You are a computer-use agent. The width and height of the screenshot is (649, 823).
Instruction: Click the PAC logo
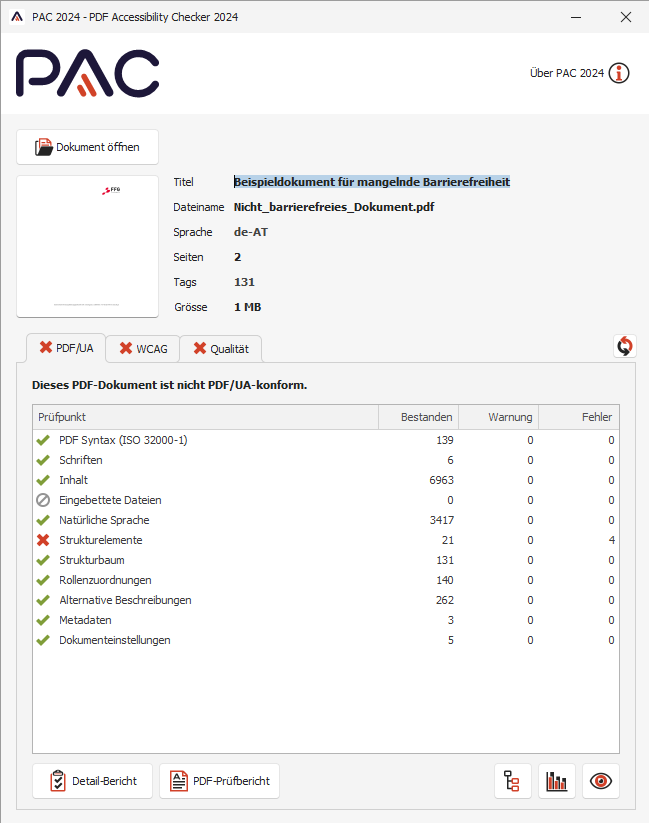(x=88, y=73)
